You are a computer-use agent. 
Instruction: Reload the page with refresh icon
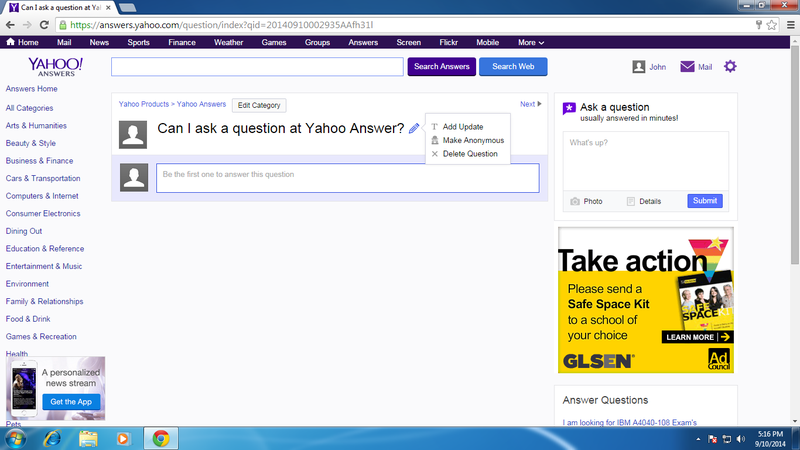click(x=44, y=24)
